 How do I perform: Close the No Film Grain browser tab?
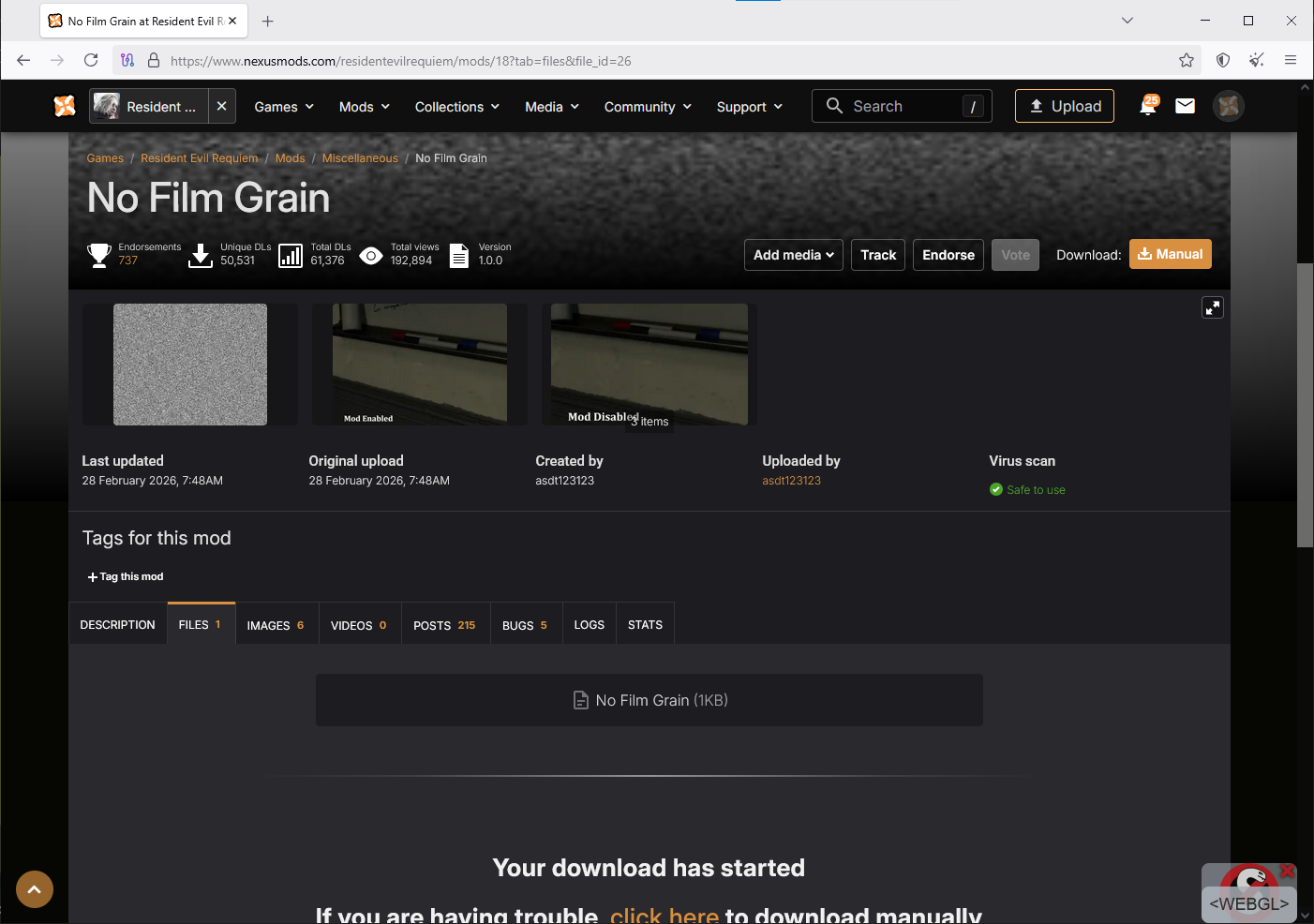pos(232,21)
